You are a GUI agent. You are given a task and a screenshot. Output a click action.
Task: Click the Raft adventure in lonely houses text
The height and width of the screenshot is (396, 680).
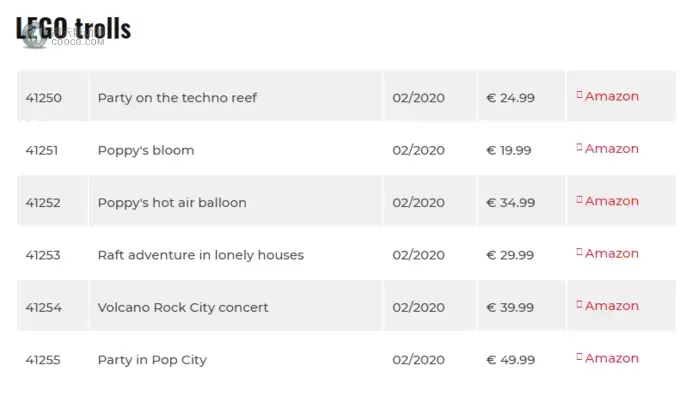coord(200,255)
